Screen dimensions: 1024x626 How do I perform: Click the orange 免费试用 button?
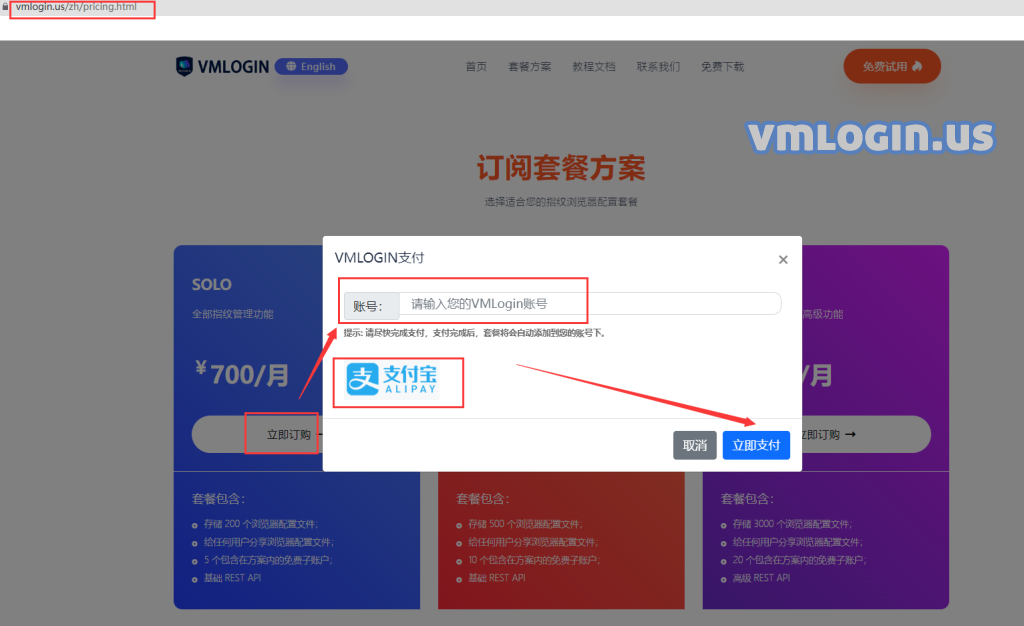[892, 67]
